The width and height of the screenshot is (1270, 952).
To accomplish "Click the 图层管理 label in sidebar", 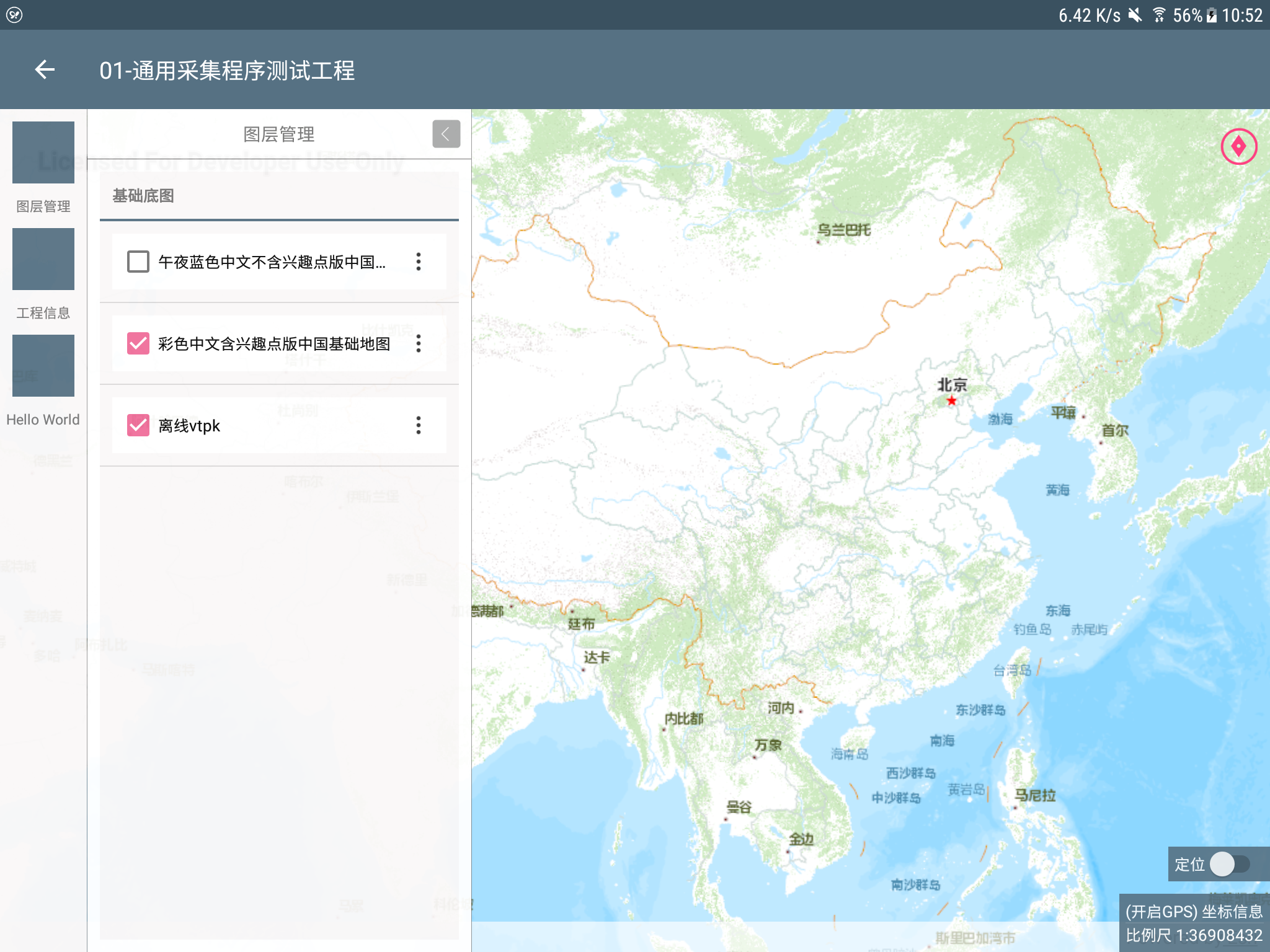I will pos(43,206).
